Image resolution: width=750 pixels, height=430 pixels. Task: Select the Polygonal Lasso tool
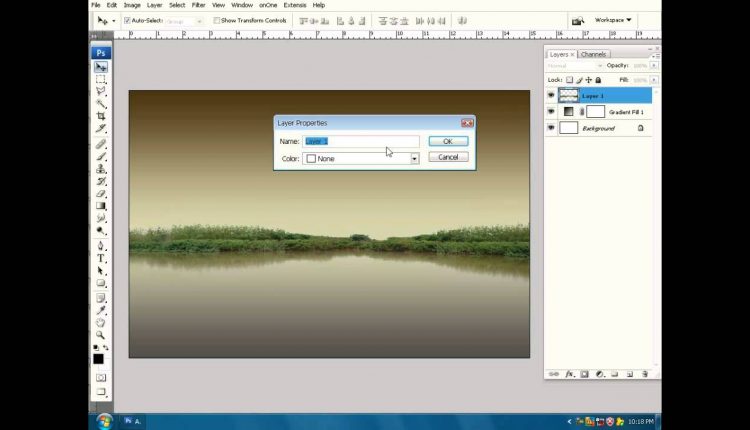pyautogui.click(x=100, y=91)
